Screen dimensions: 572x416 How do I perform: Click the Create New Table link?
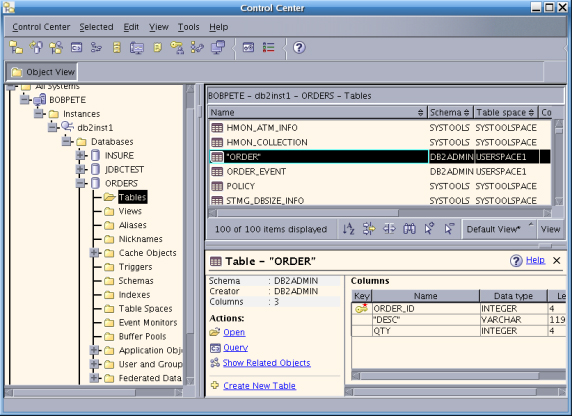[259, 386]
